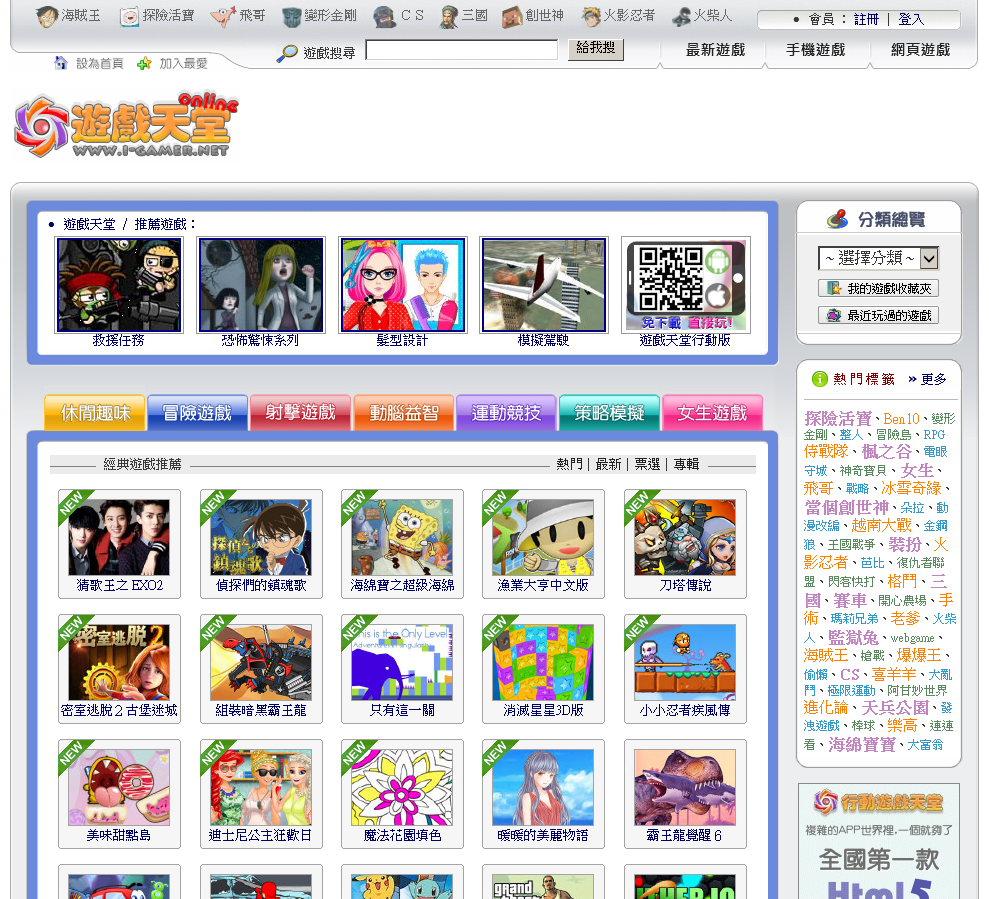
Task: Open 最近玩過的遊戲 button
Action: coord(878,315)
